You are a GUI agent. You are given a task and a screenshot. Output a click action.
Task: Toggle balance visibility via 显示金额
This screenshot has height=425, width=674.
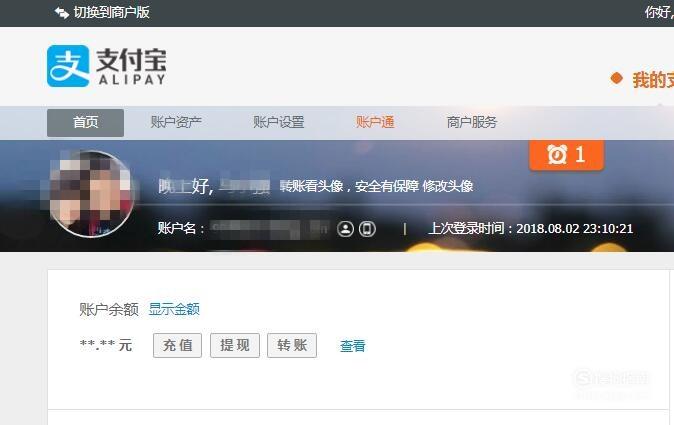coord(174,309)
